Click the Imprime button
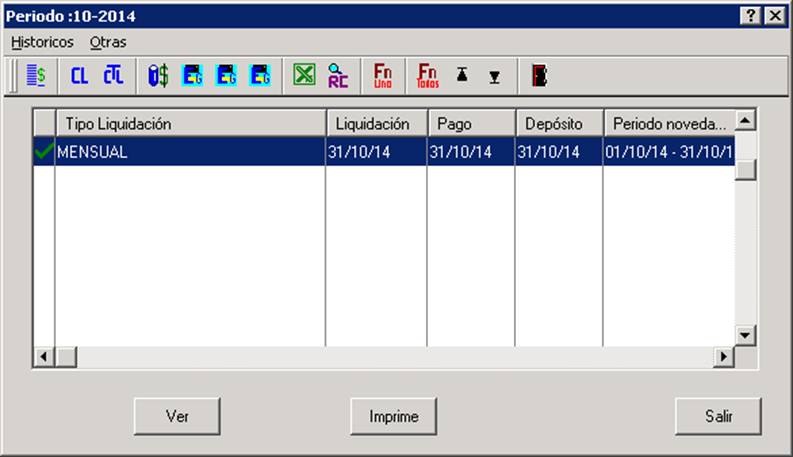This screenshot has width=793, height=457. (x=393, y=416)
